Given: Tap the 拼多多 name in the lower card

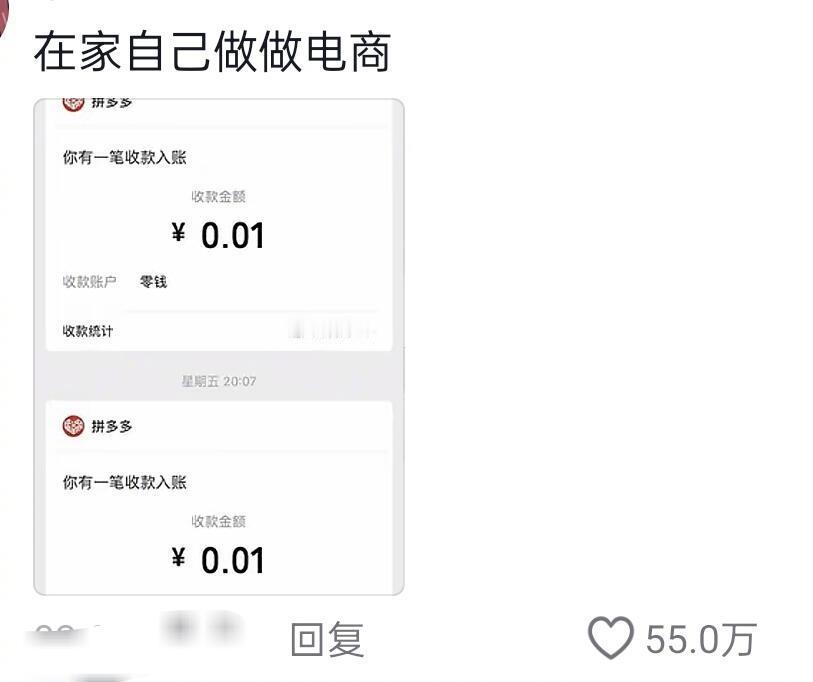Looking at the screenshot, I should tap(111, 426).
